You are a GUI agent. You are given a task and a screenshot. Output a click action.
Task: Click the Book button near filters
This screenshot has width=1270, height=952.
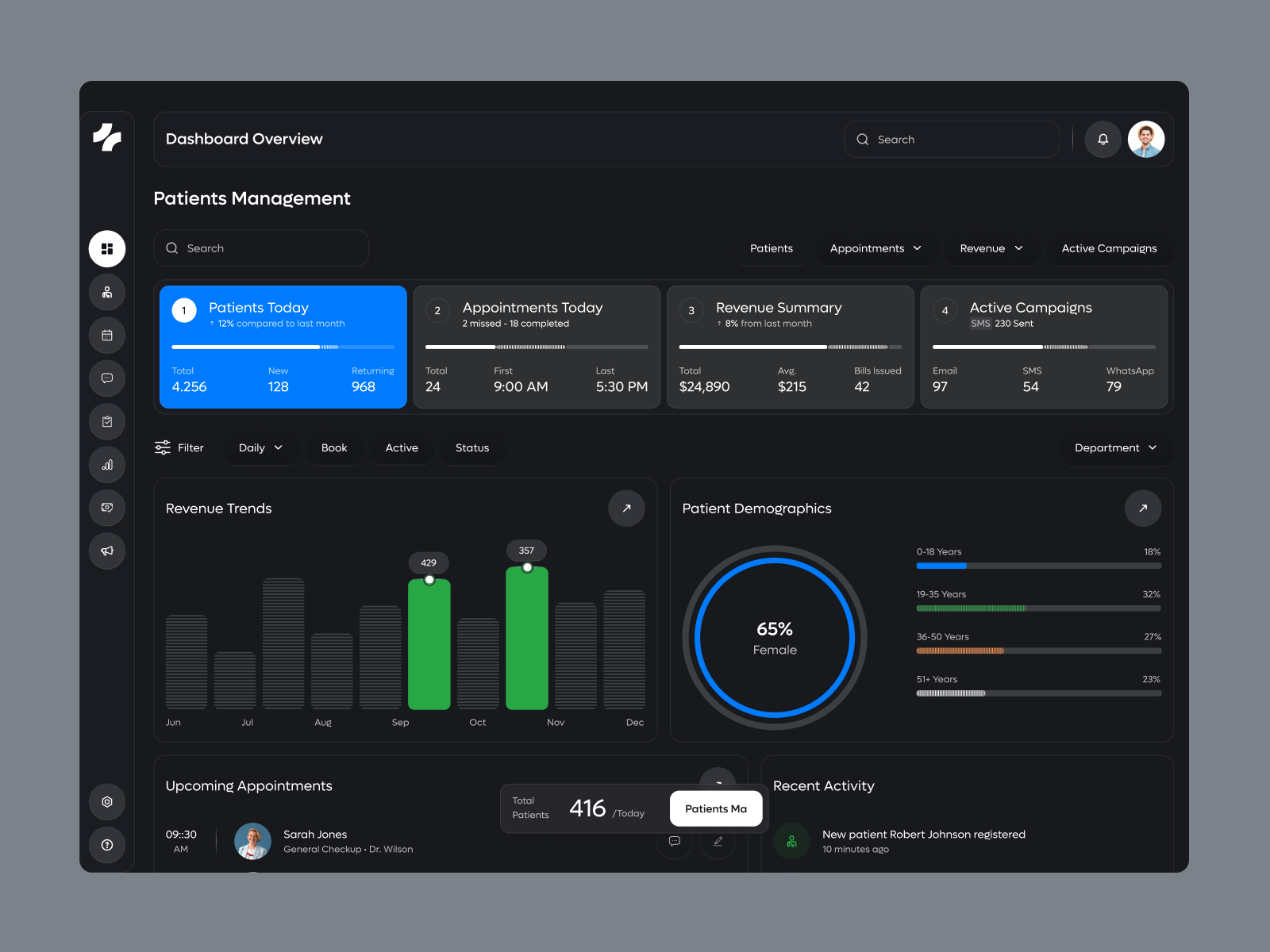[x=334, y=447]
